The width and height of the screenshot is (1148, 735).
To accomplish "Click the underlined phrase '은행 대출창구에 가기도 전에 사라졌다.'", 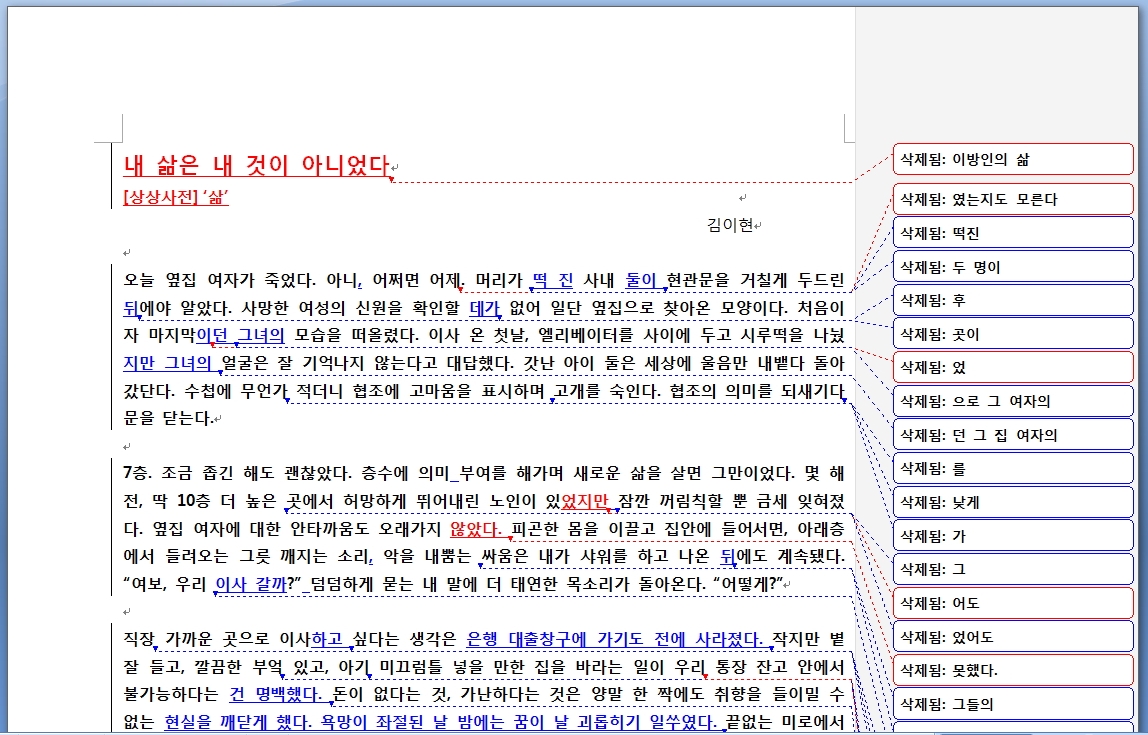I will [615, 639].
